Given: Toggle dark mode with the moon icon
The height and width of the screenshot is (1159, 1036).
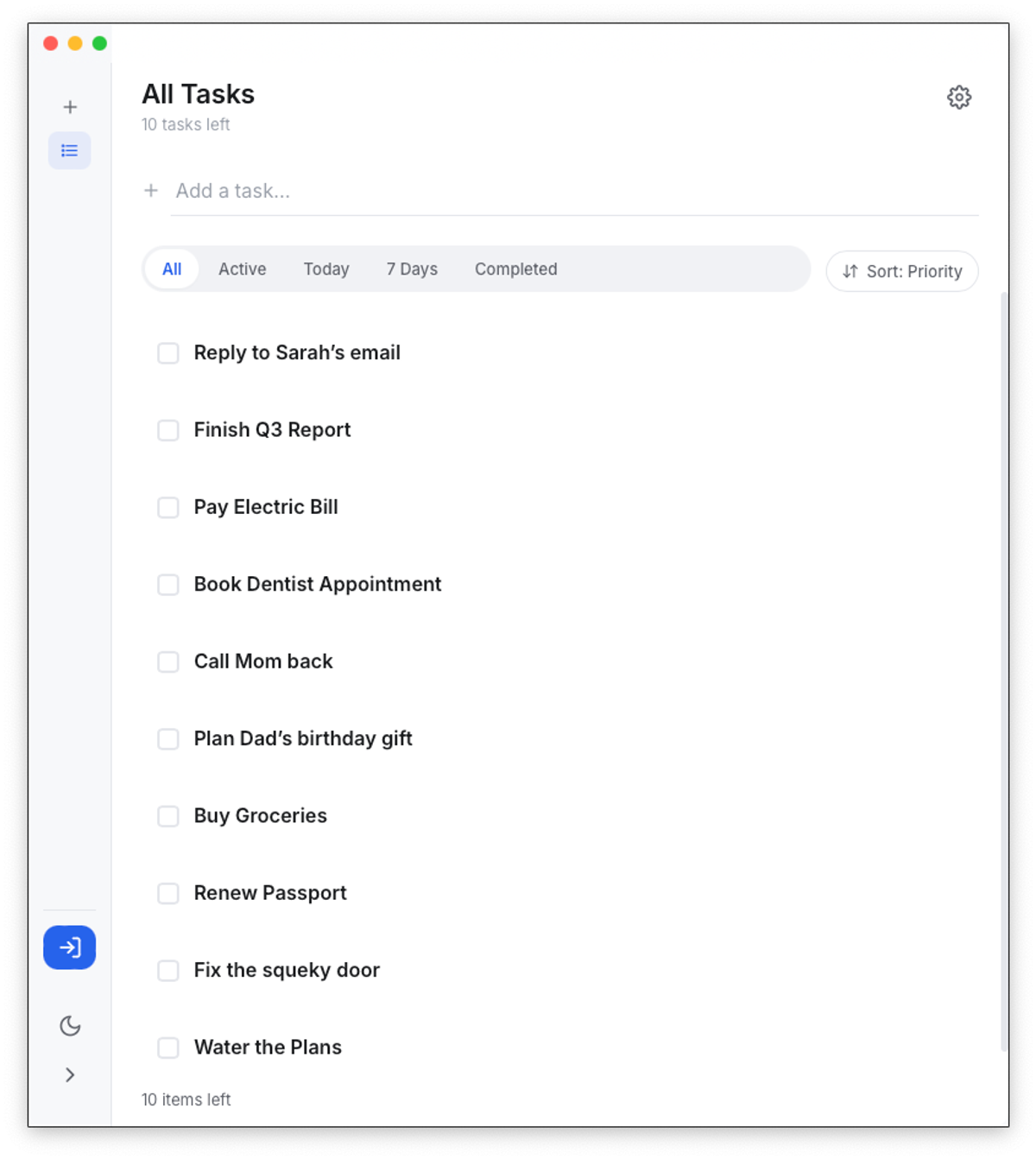Looking at the screenshot, I should click(70, 1025).
